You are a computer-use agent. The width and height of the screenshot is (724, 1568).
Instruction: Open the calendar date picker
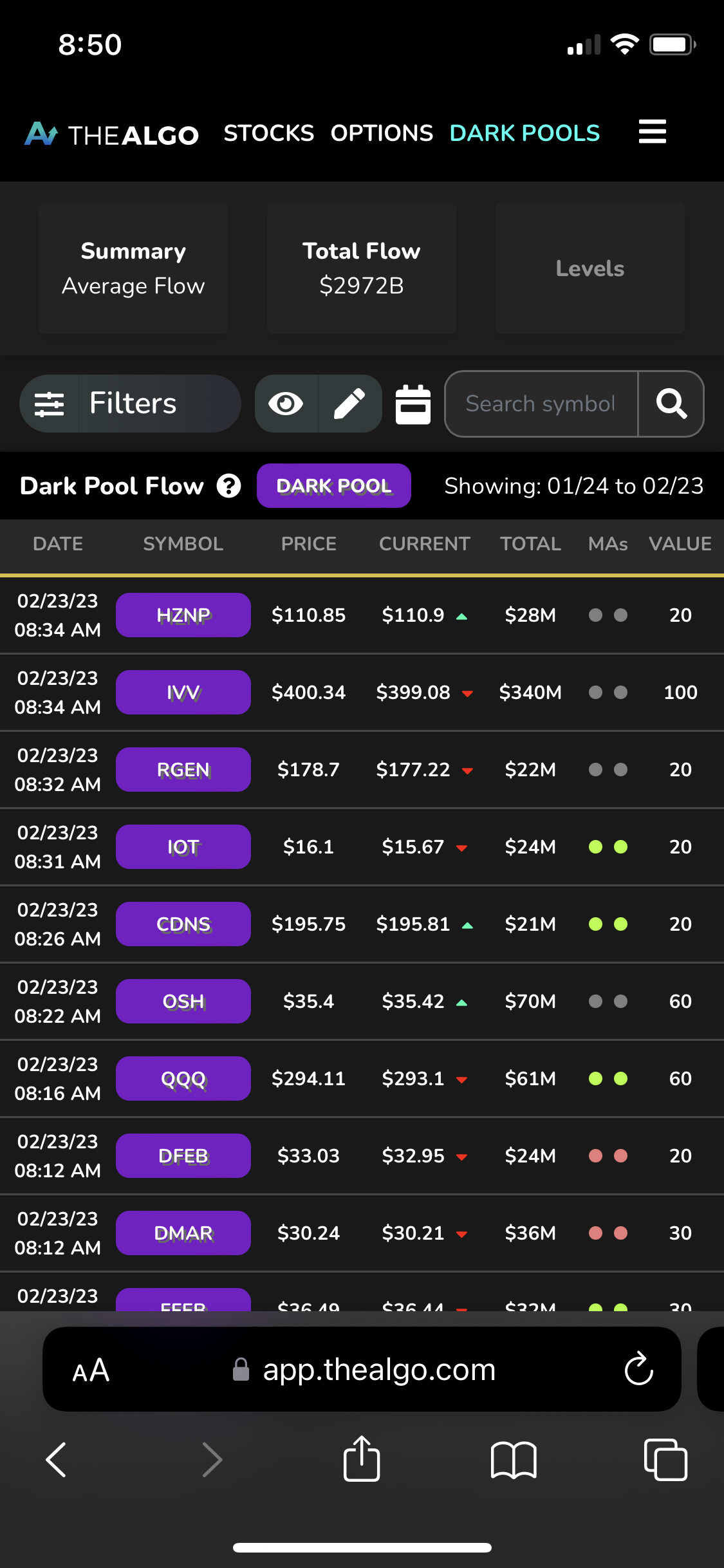(x=413, y=404)
